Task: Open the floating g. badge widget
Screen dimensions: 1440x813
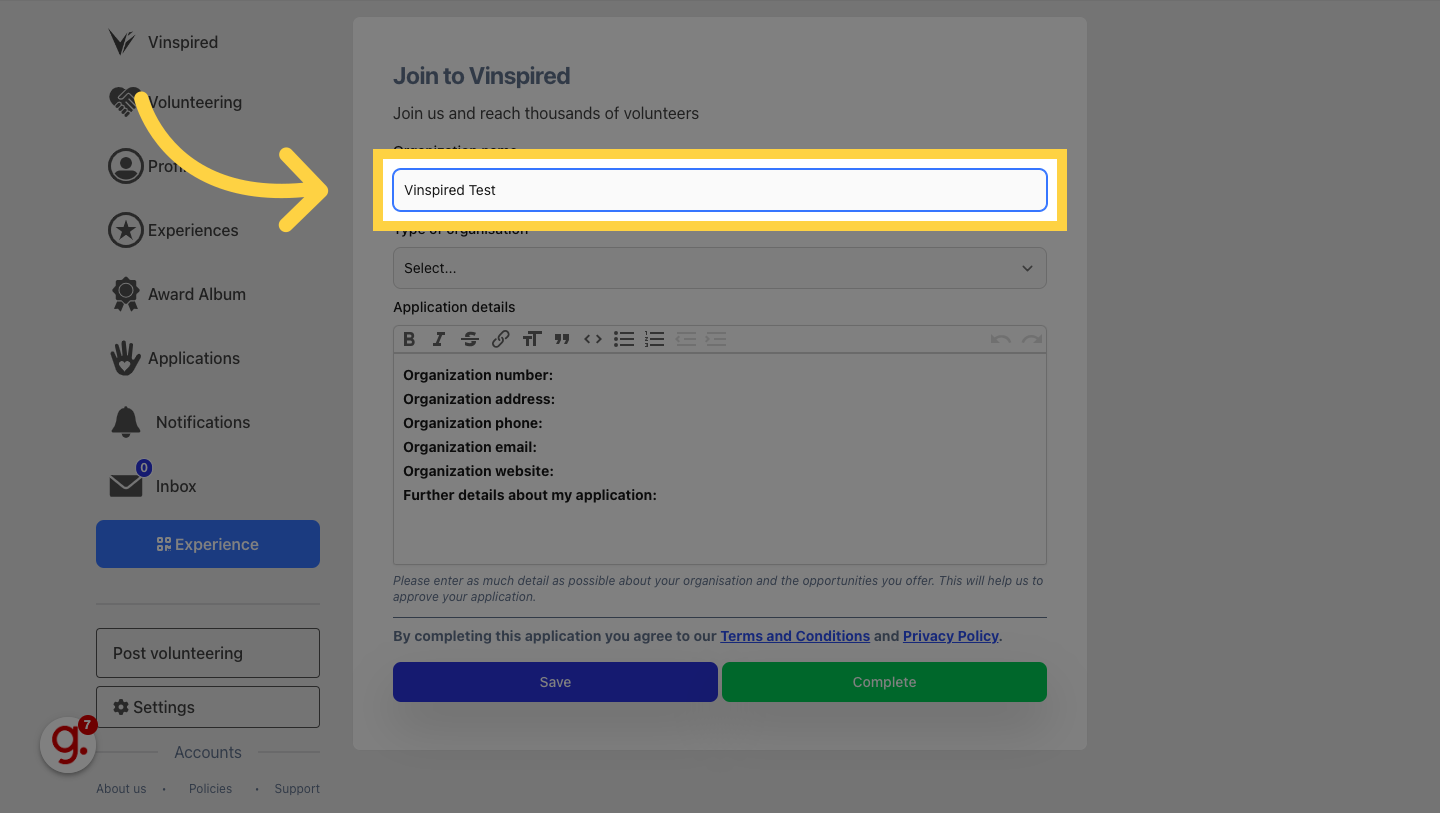Action: coord(68,744)
